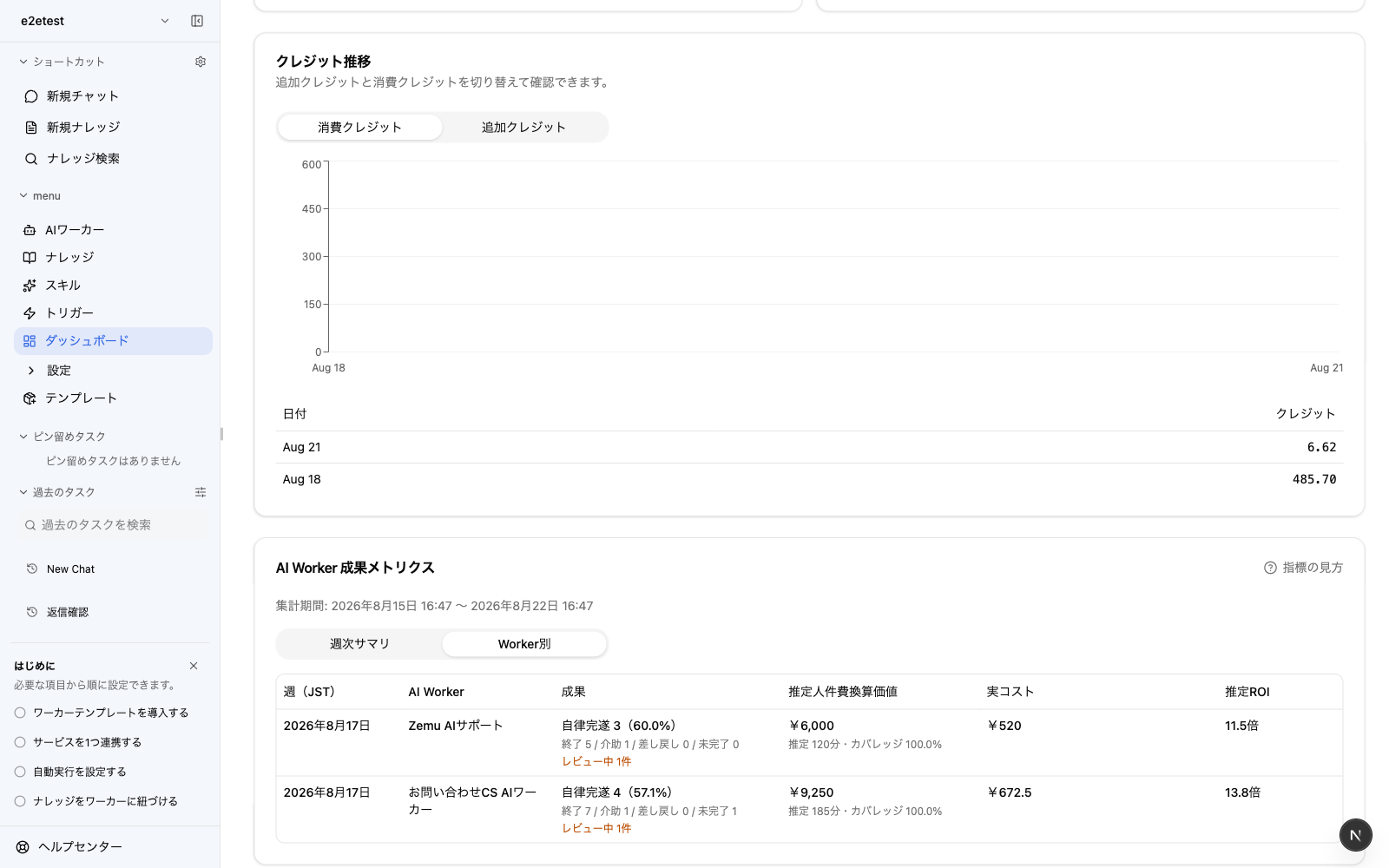
Task: Close the はじめに onboarding panel
Action: pos(194,666)
